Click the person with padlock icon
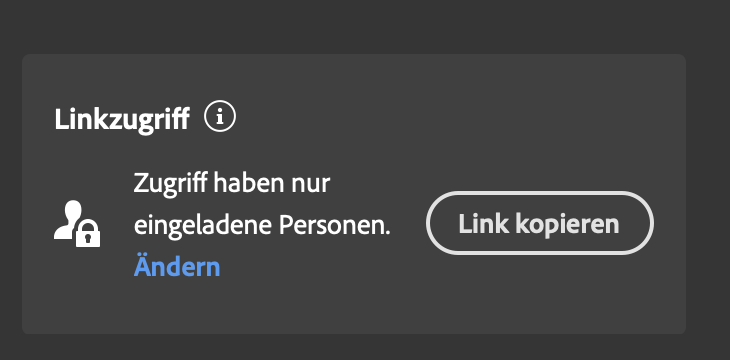Screen dimensions: 730x360 pyautogui.click(x=77, y=224)
